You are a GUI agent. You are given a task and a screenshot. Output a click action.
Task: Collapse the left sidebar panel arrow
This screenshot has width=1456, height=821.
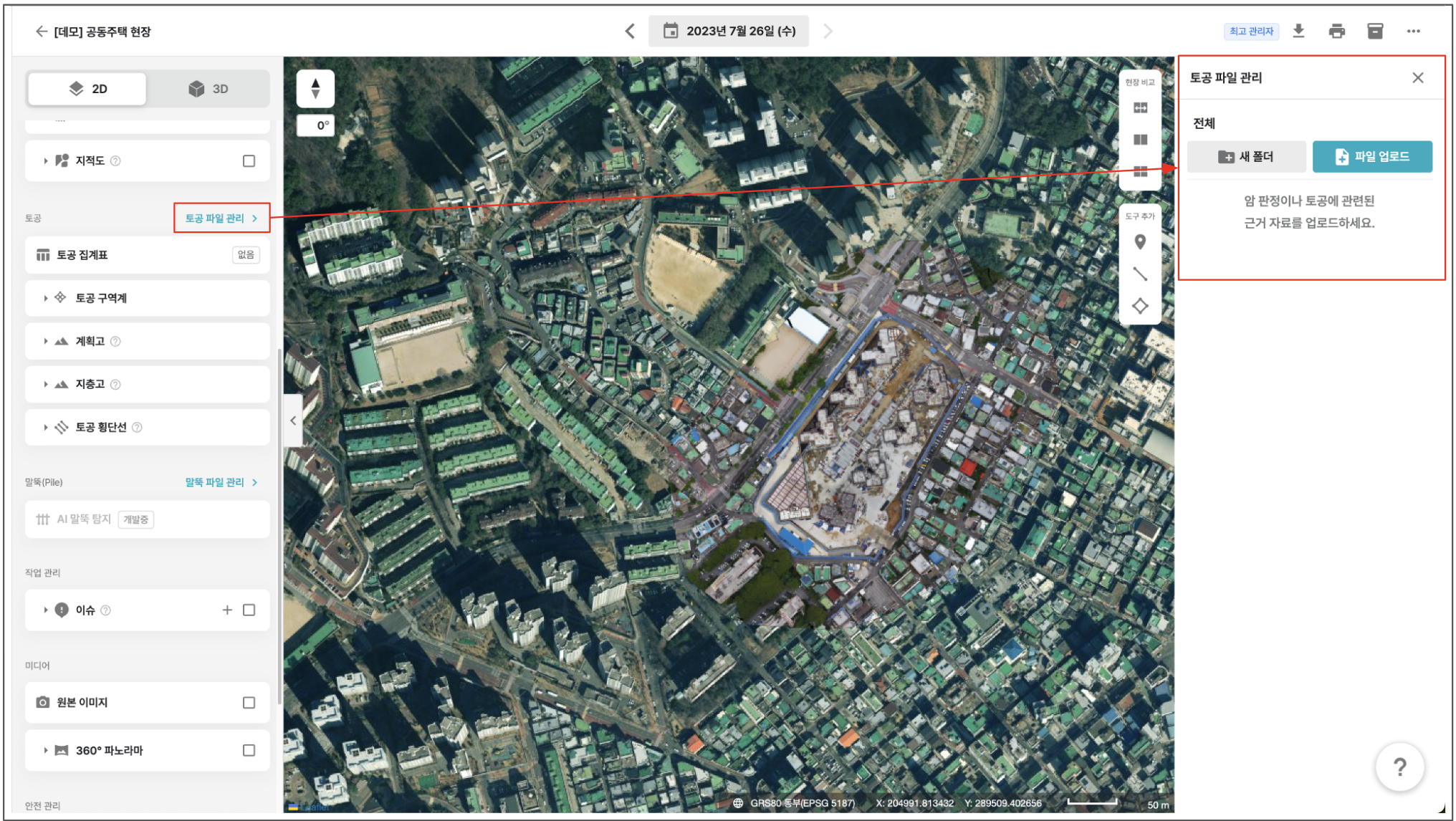coord(293,421)
